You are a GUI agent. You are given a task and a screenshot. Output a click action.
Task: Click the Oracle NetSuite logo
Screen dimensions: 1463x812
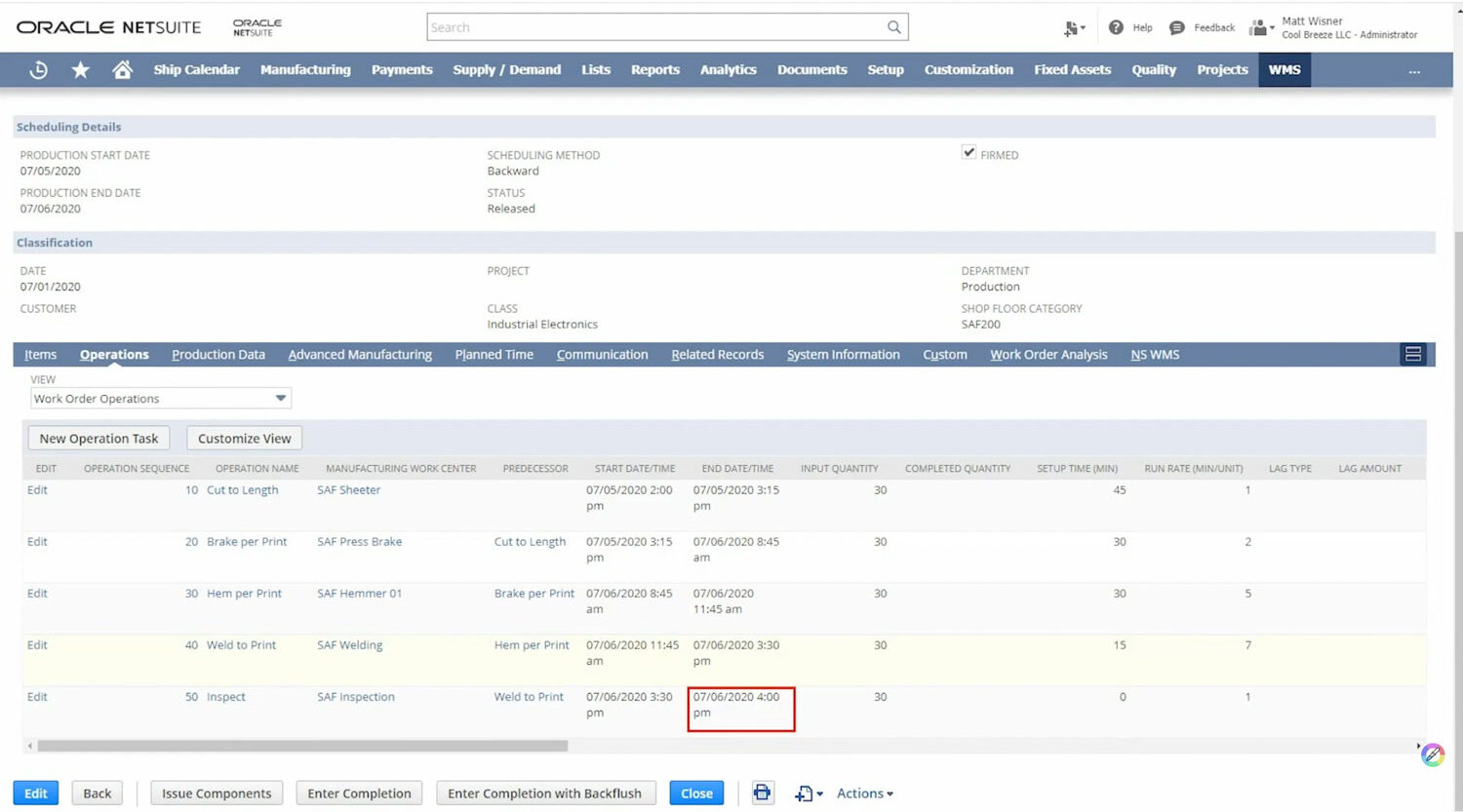coord(108,27)
